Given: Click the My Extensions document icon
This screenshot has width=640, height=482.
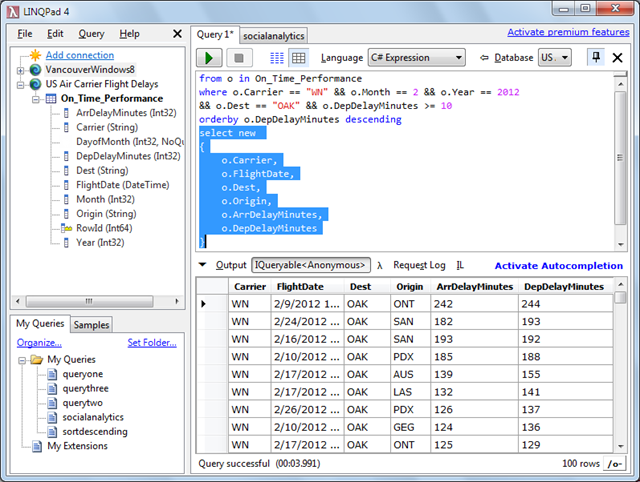Looking at the screenshot, I should click(x=37, y=446).
